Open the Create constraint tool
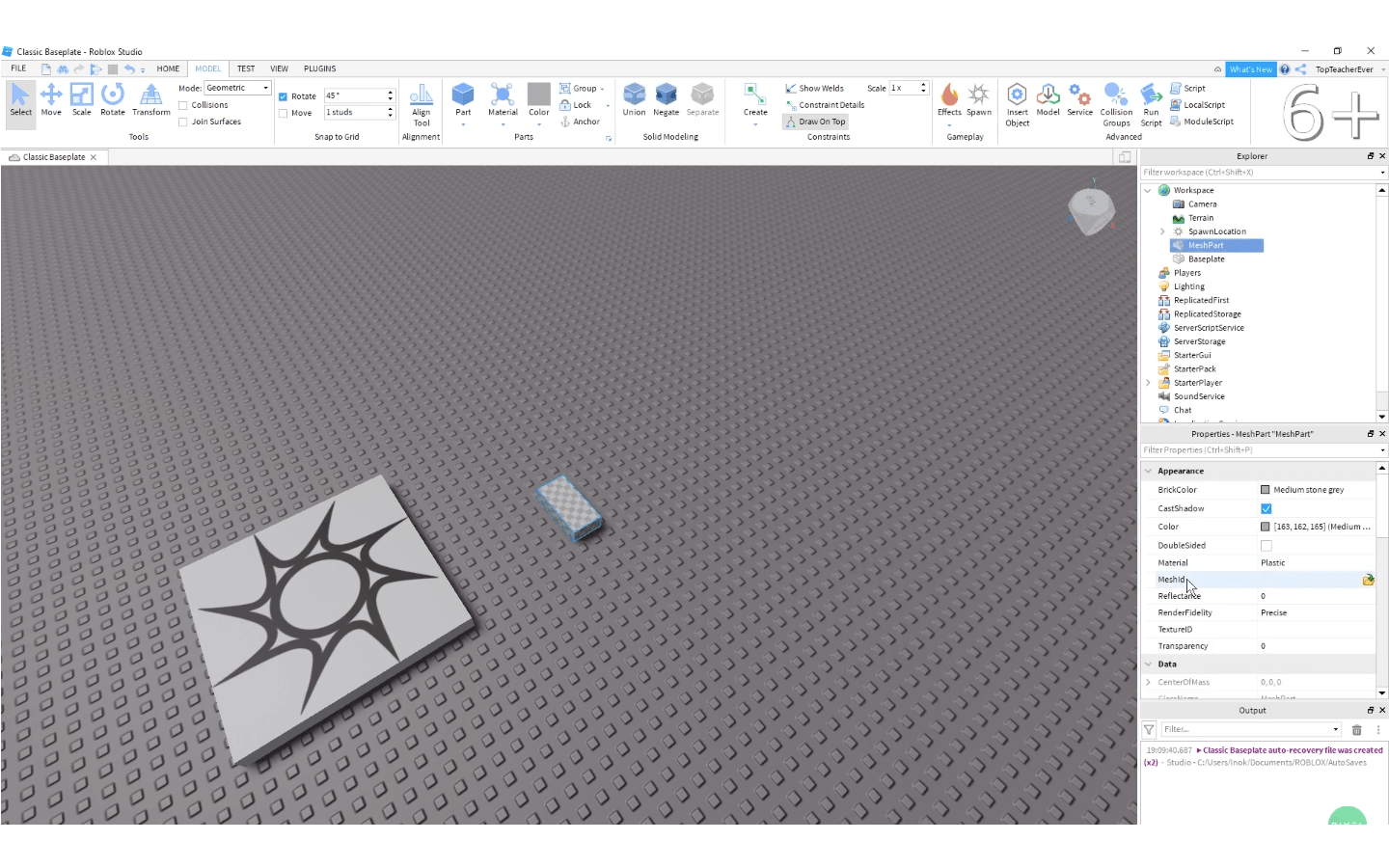1389x868 pixels. coord(755,100)
